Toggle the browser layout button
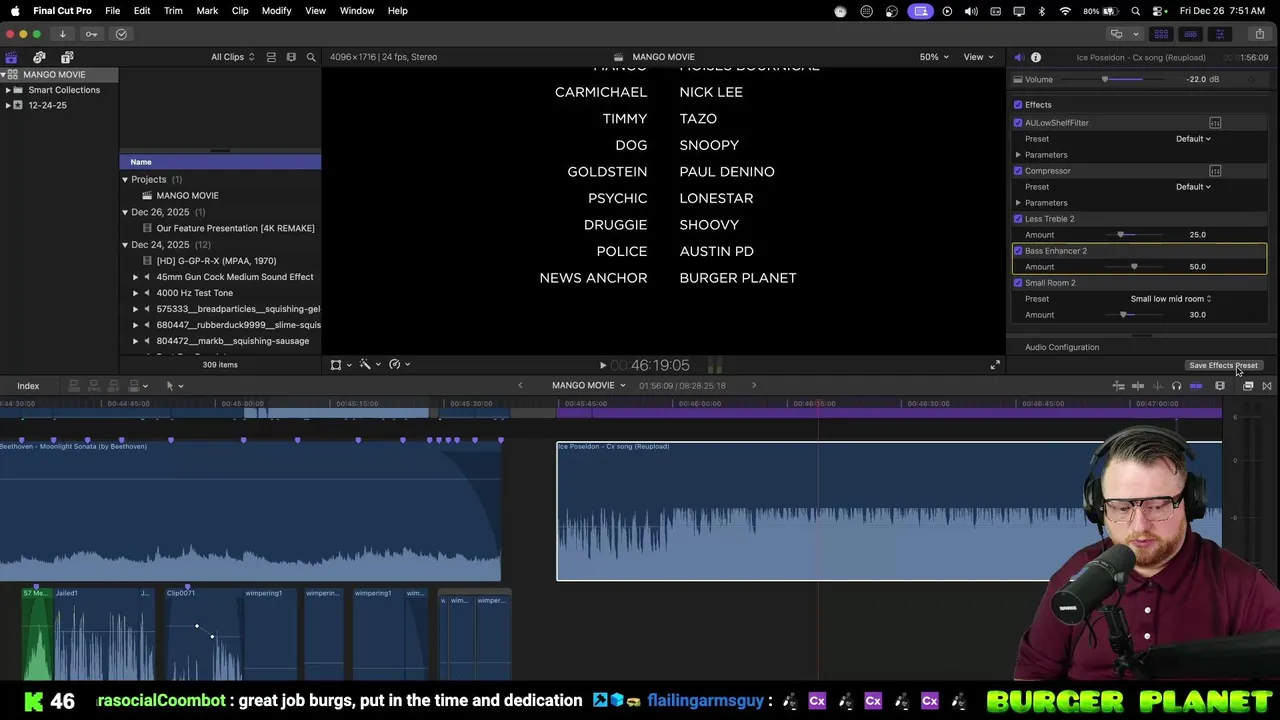This screenshot has height=720, width=1280. pyautogui.click(x=1161, y=34)
